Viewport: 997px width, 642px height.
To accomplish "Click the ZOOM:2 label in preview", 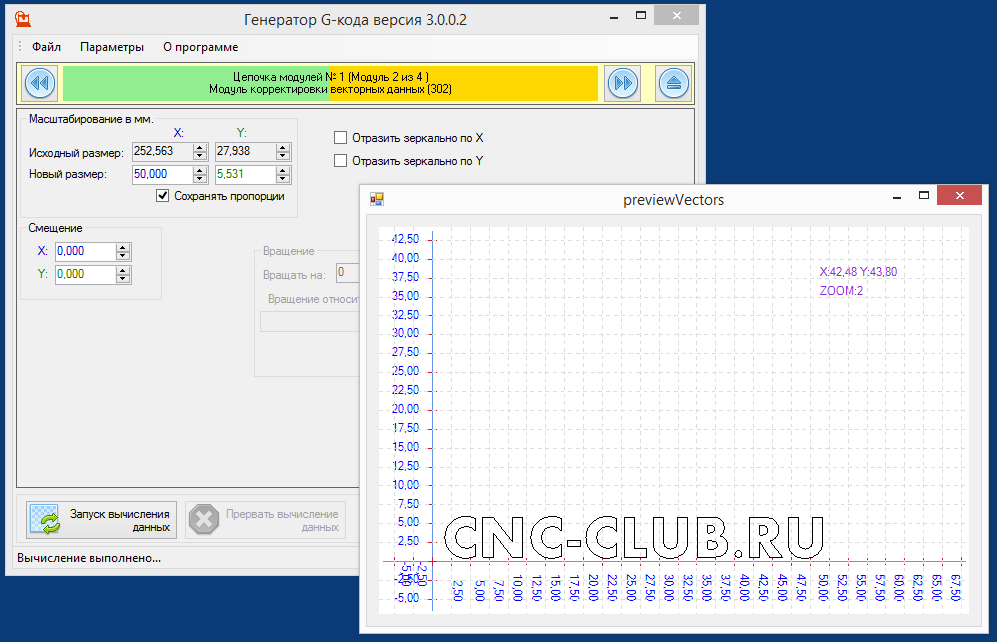I will [841, 291].
